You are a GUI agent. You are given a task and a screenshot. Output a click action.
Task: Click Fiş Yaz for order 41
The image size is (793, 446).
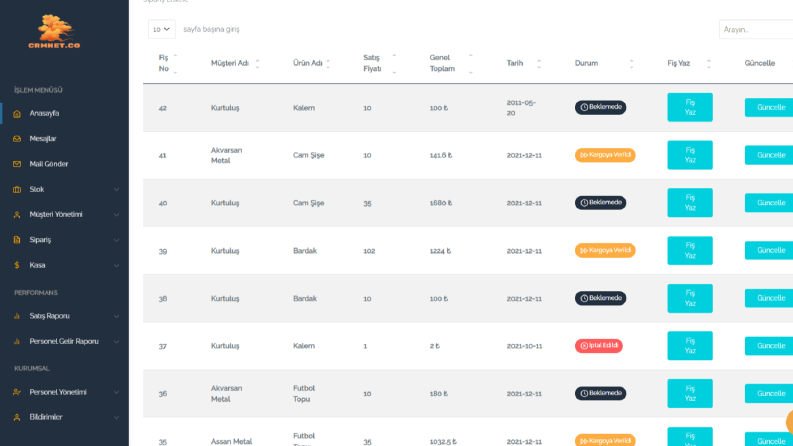pos(690,155)
